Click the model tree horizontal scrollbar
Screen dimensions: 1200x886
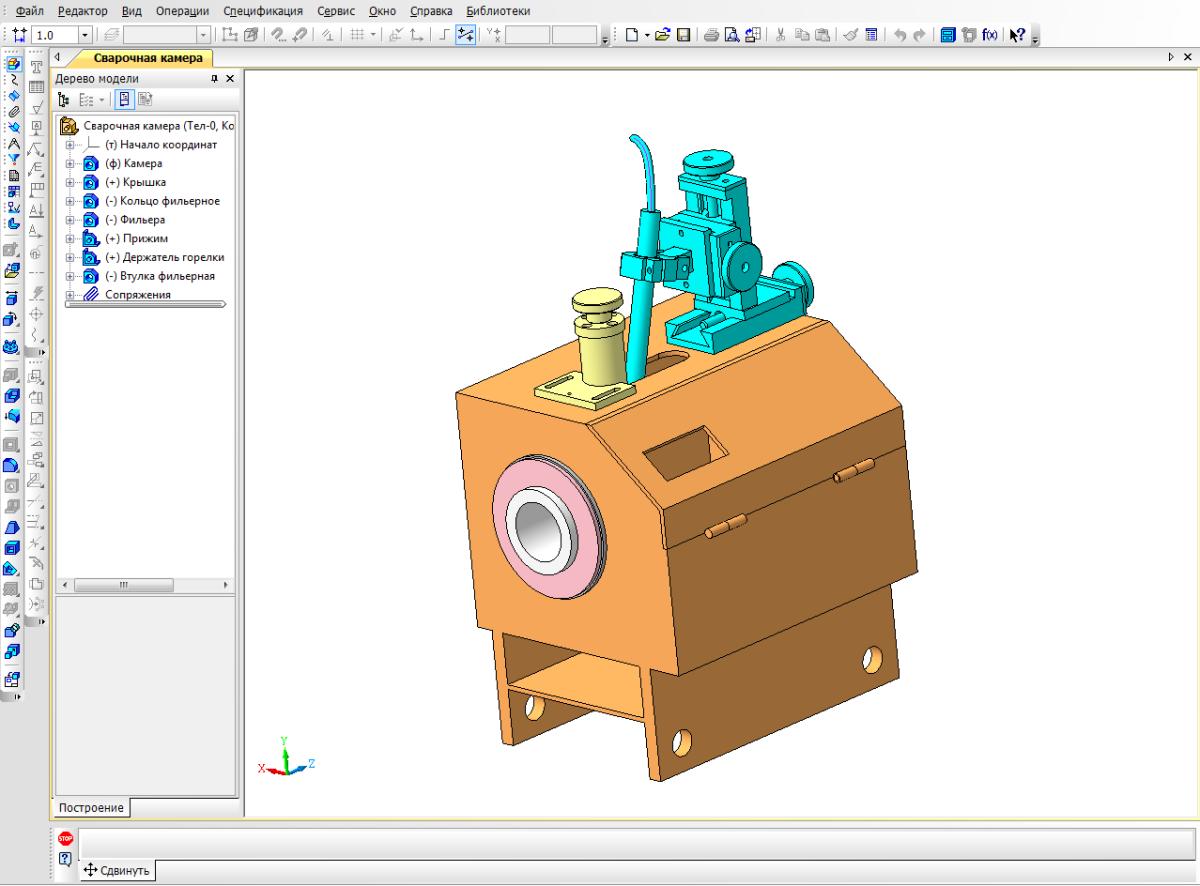(x=124, y=584)
